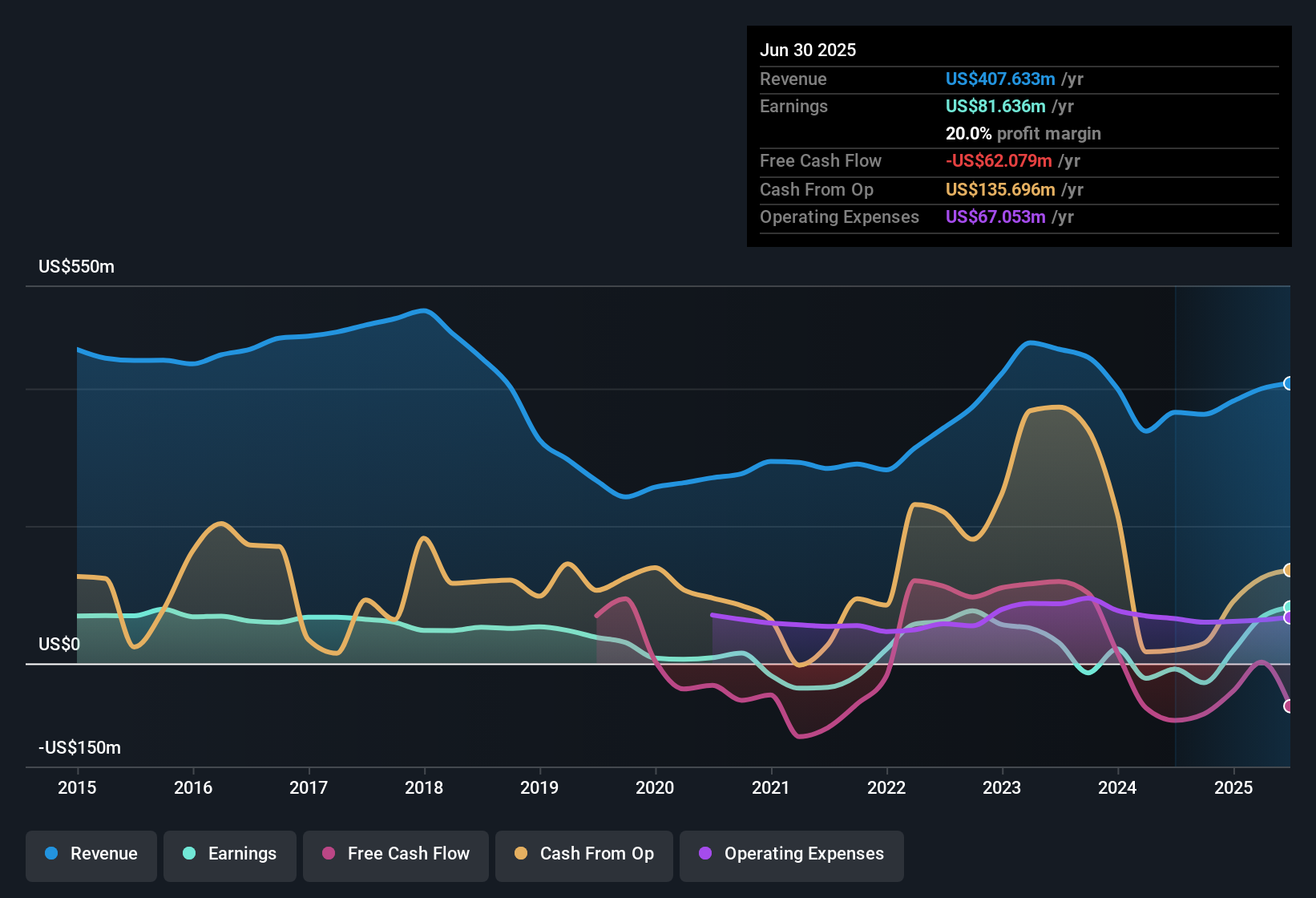Toggle the Earnings series off
The height and width of the screenshot is (898, 1316).
coord(229,854)
